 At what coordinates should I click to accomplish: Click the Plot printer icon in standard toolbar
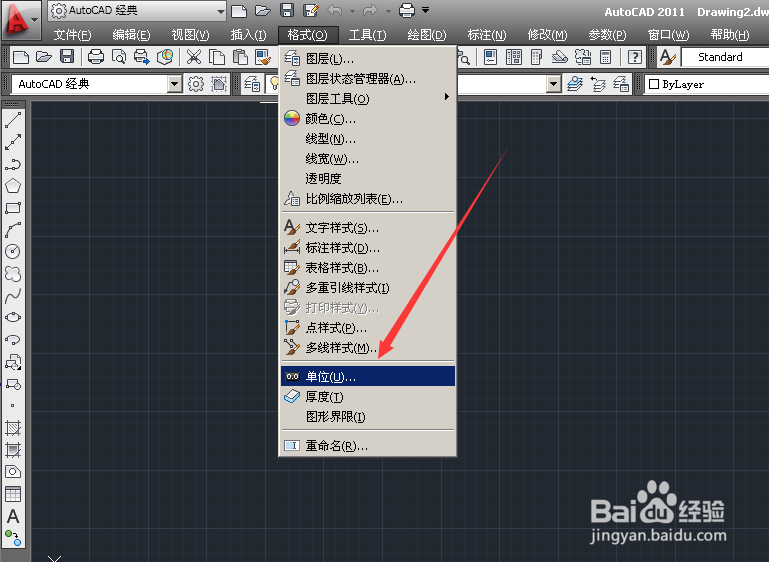click(x=96, y=57)
